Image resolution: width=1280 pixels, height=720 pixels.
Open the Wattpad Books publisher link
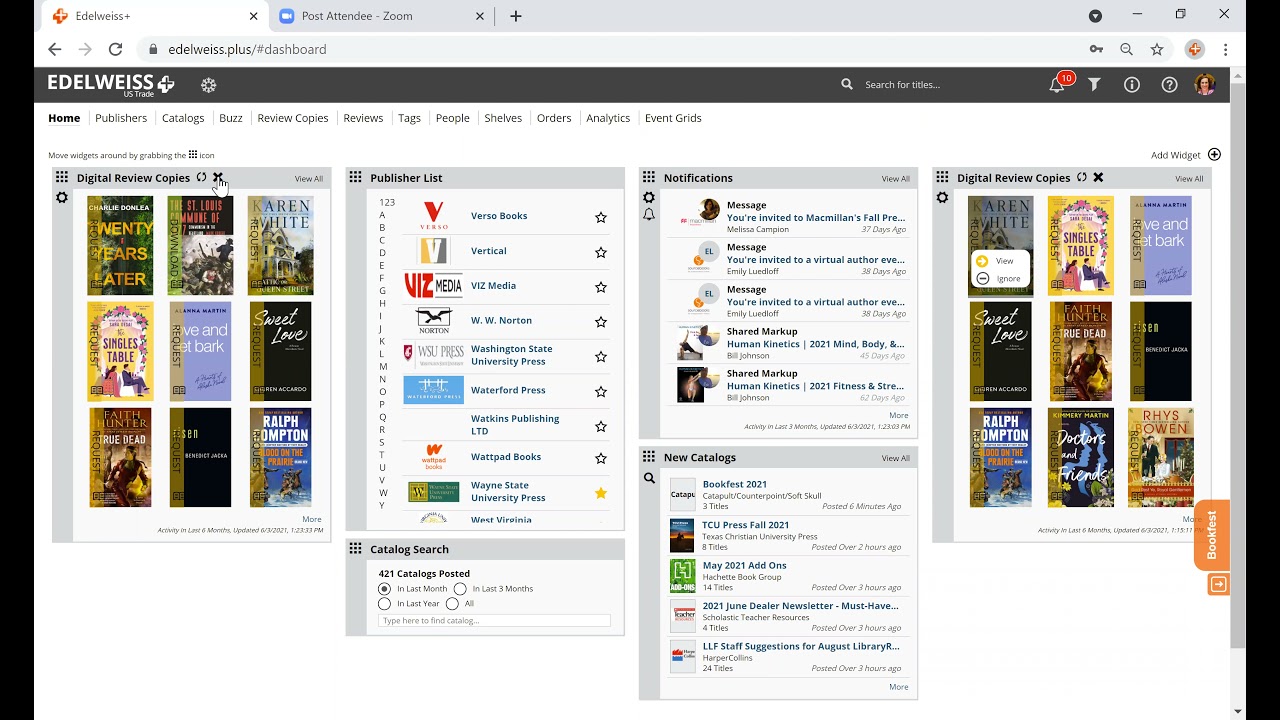click(506, 457)
